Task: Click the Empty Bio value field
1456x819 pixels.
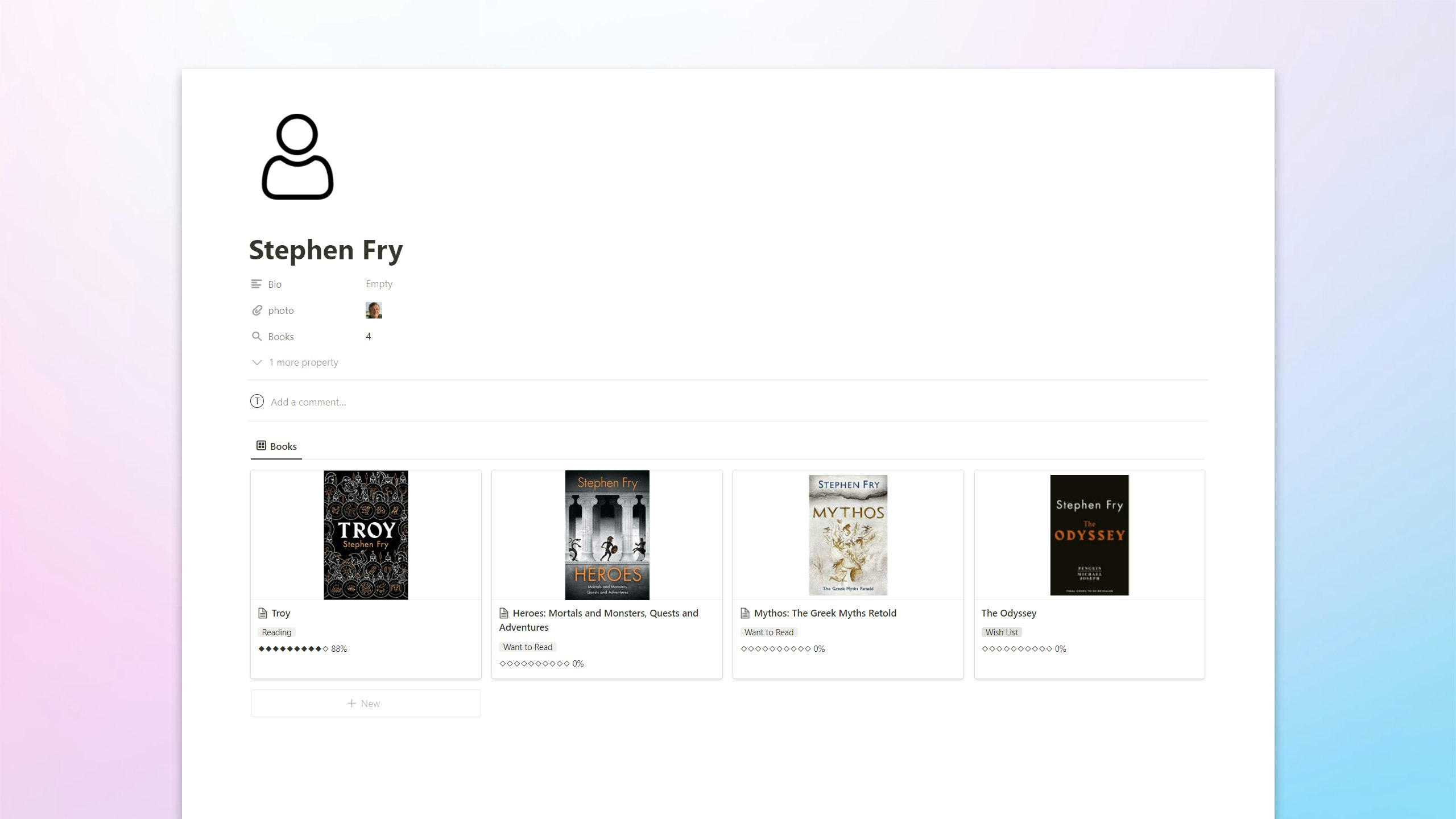Action: coord(379,284)
